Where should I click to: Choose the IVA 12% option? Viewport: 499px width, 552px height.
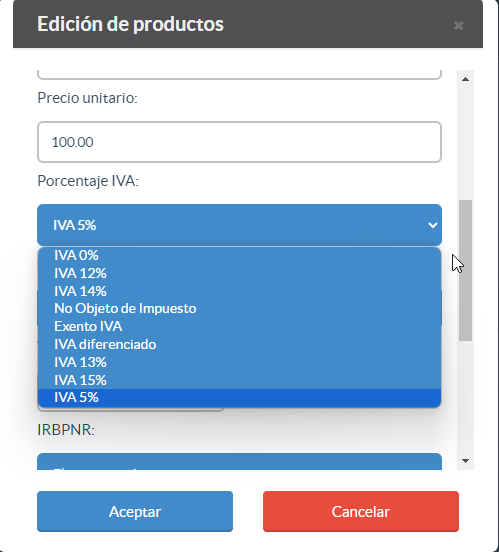coord(239,273)
